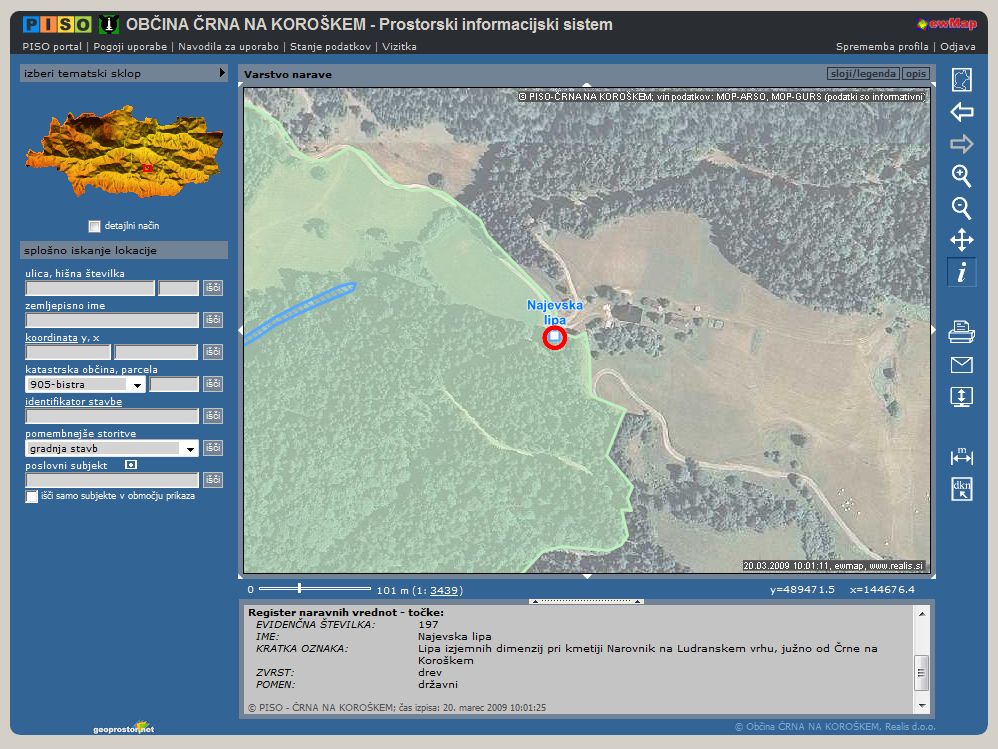Click the 'ulica, hišna številka' street input
This screenshot has height=749, width=998.
click(x=90, y=288)
